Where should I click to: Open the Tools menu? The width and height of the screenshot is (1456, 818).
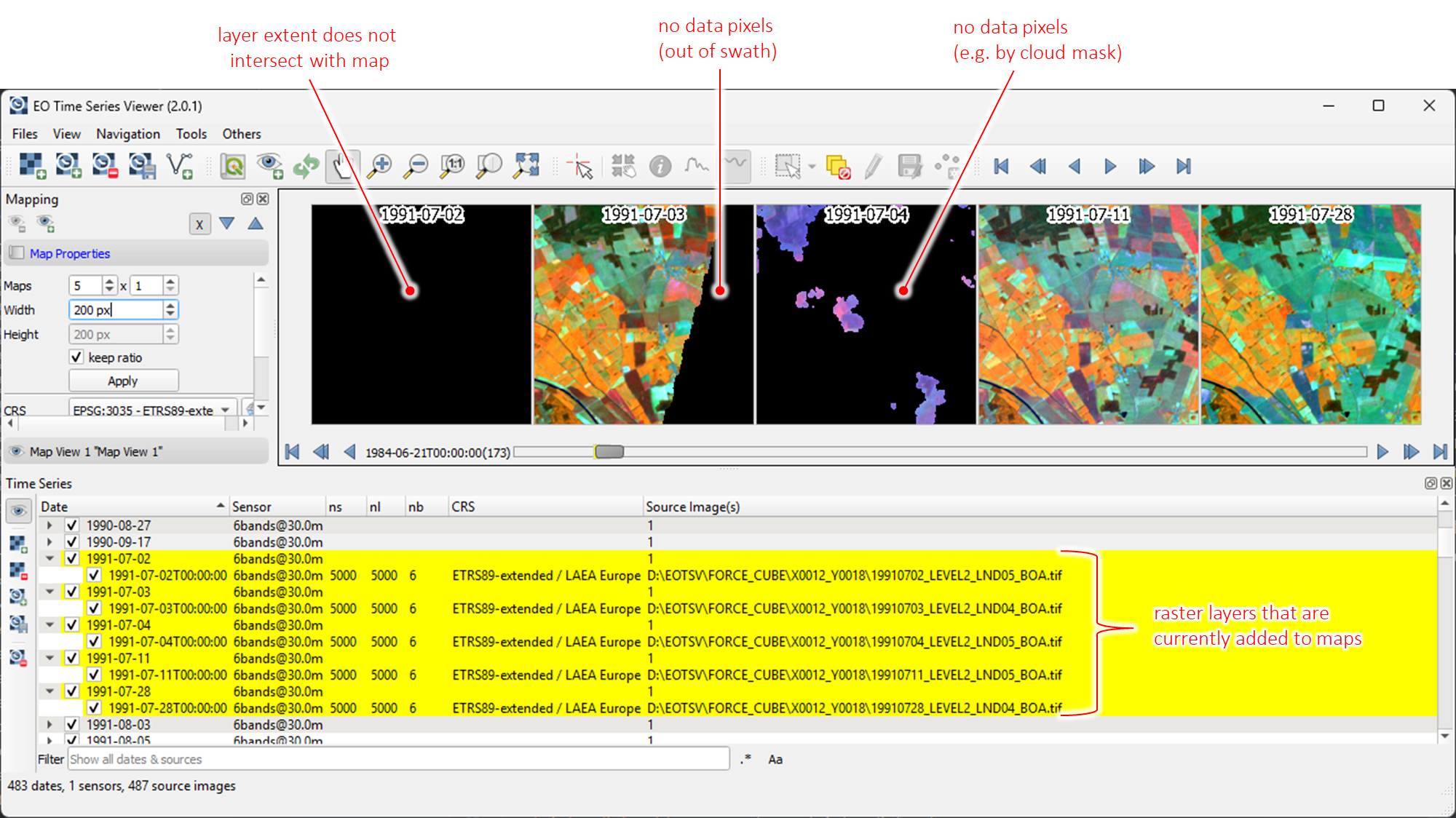tap(191, 134)
